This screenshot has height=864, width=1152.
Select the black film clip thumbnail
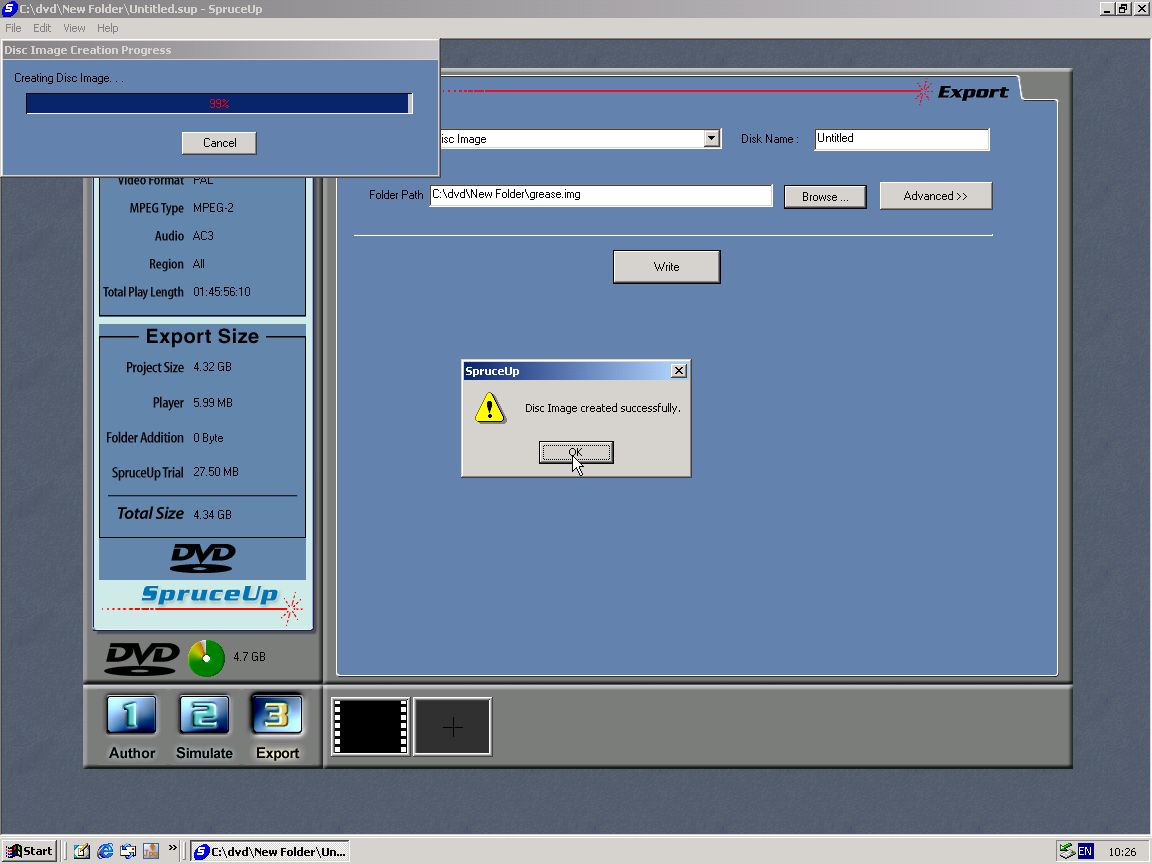click(x=371, y=727)
